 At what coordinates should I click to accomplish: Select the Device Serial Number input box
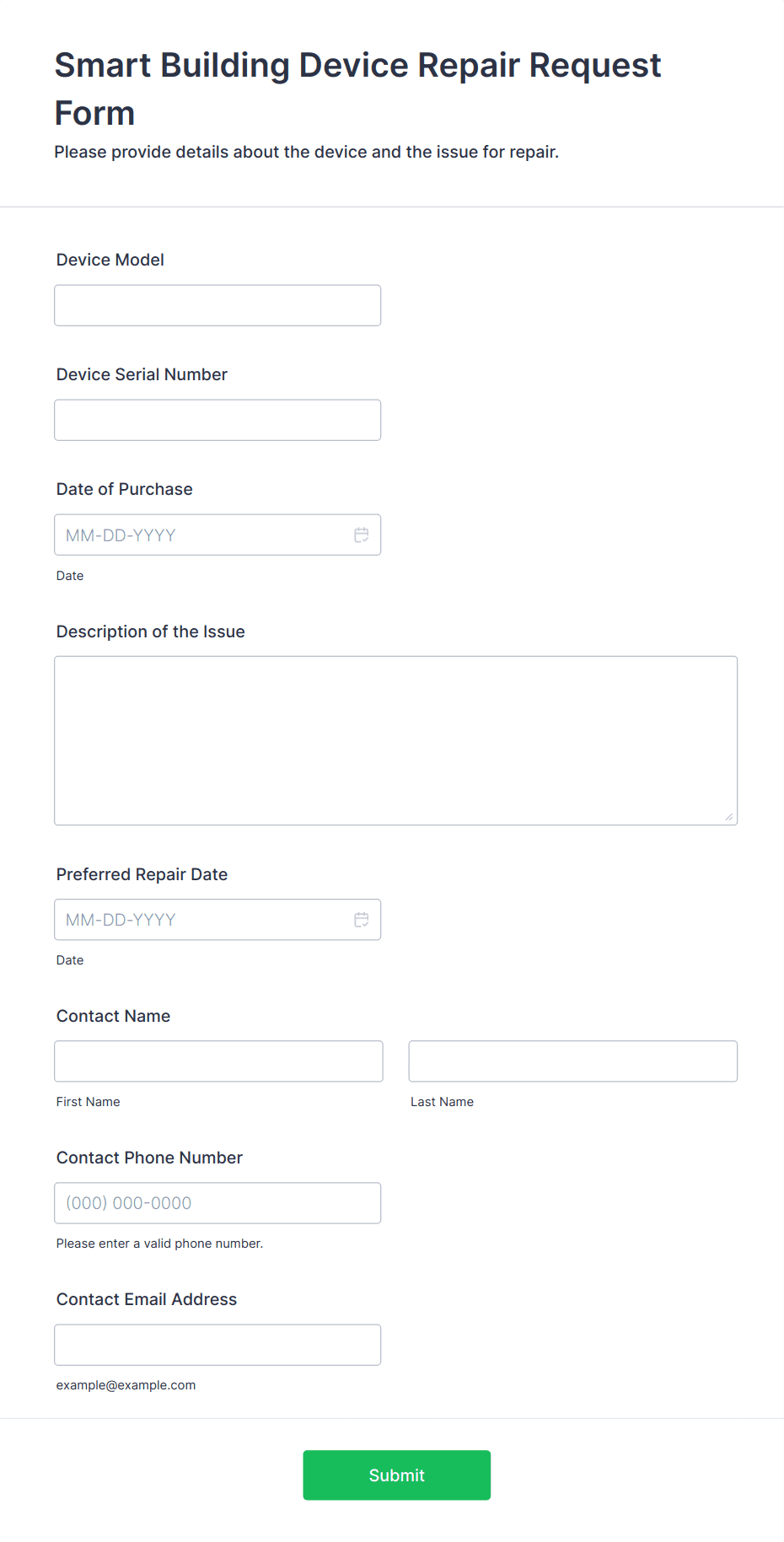tap(217, 420)
